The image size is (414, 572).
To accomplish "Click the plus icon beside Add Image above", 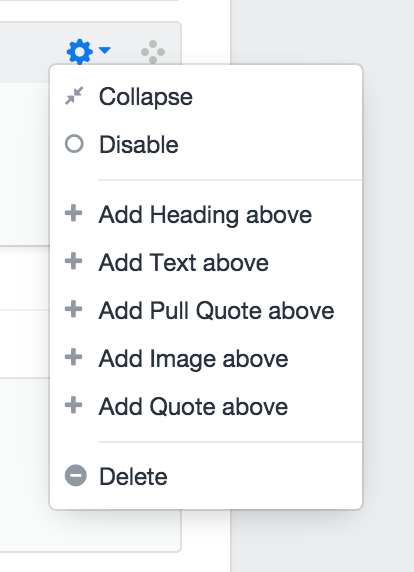I will (73, 357).
